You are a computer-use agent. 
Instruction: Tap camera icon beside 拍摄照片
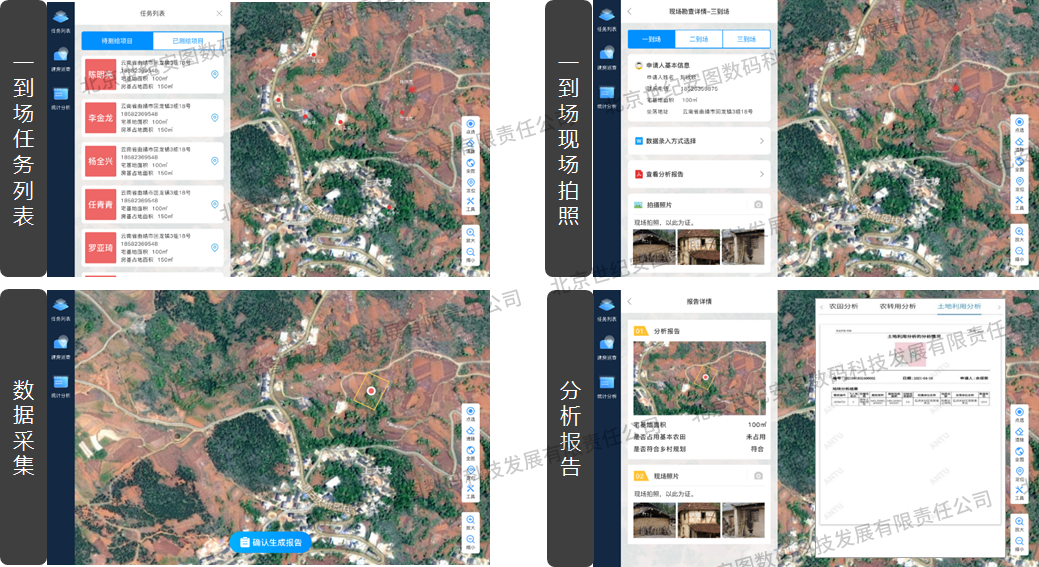(758, 205)
